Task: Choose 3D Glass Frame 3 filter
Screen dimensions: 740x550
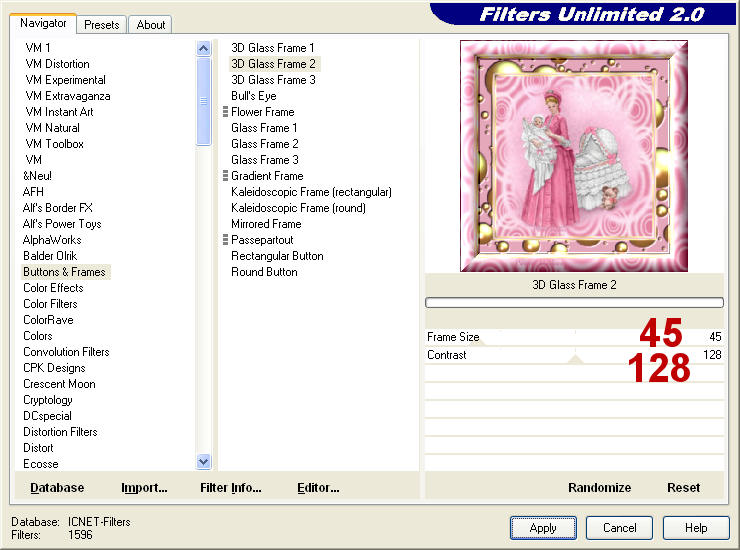Action: (x=273, y=80)
